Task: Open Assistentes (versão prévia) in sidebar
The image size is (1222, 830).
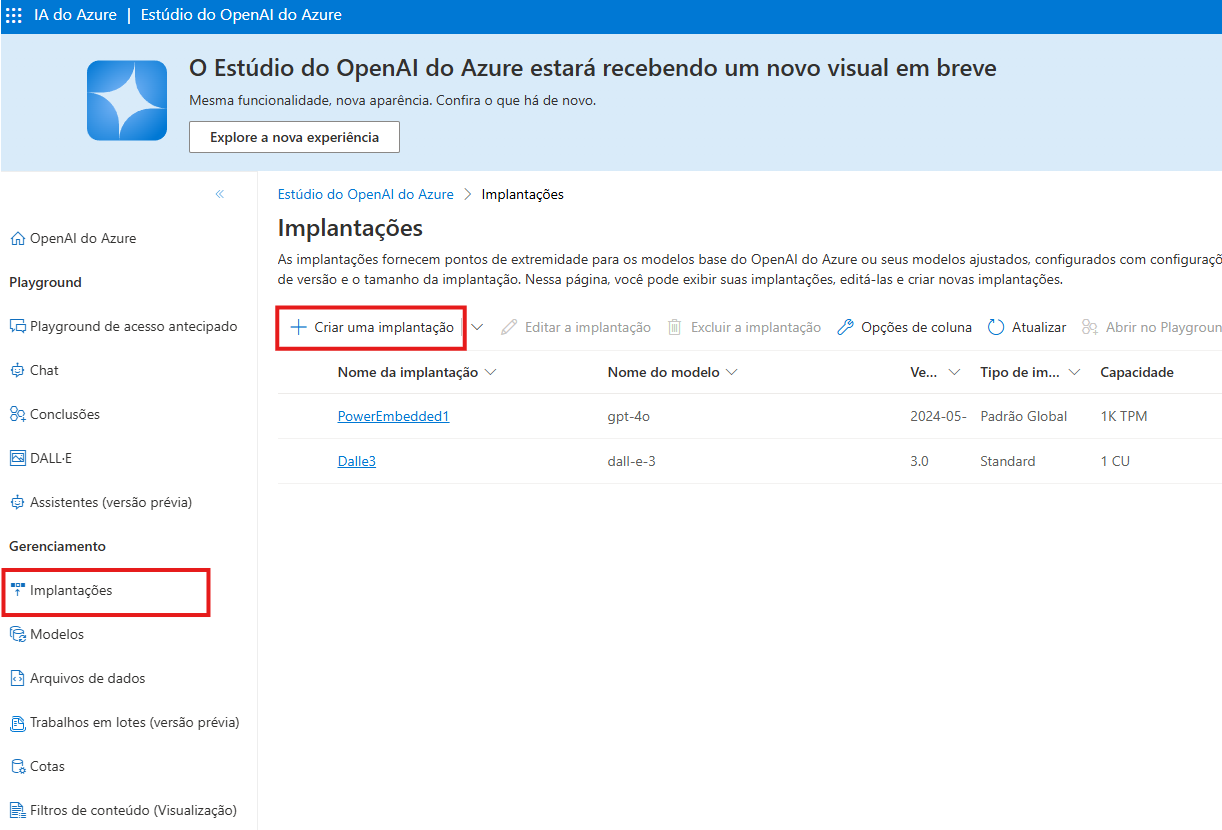Action: click(110, 502)
